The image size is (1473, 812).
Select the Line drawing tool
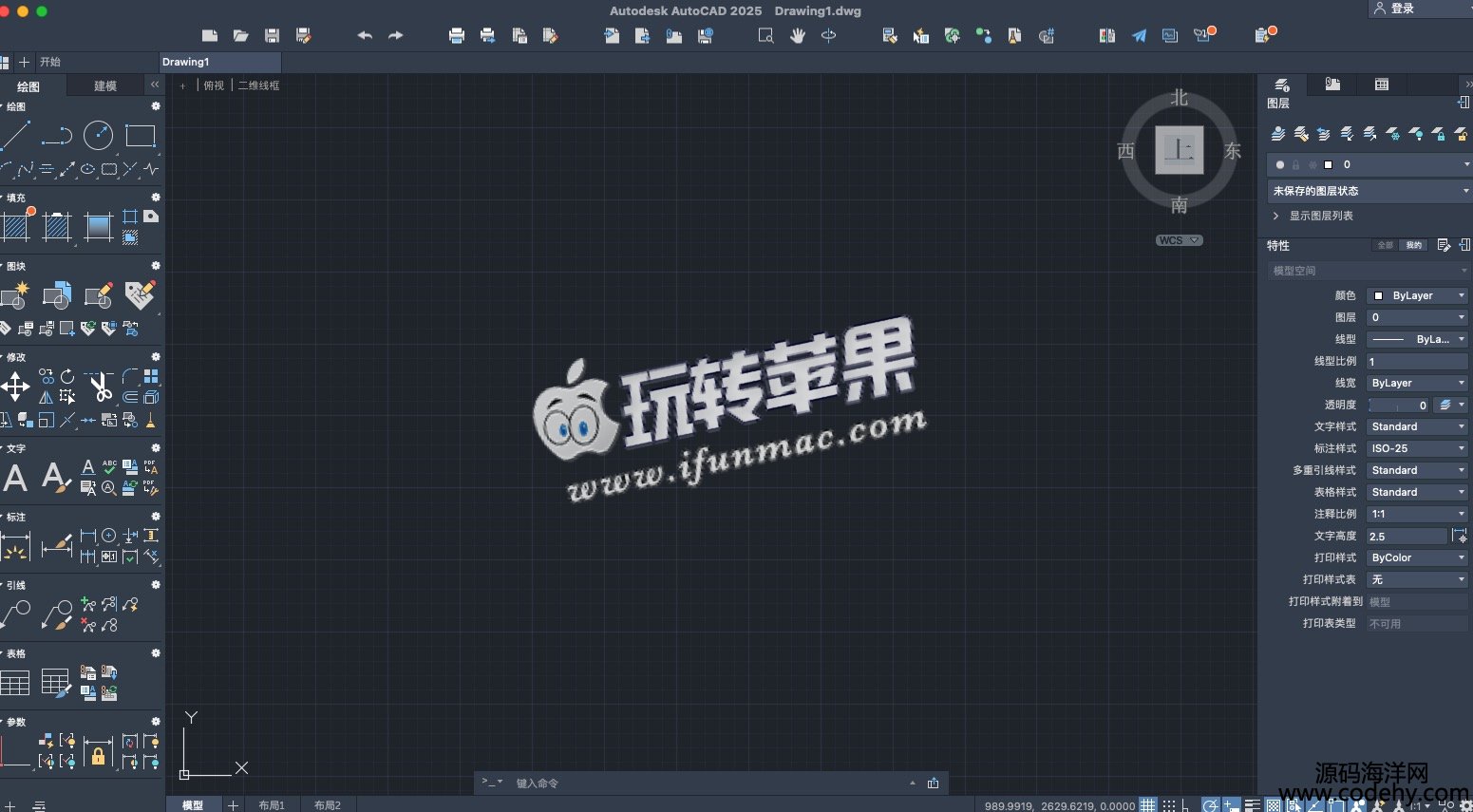tap(14, 136)
